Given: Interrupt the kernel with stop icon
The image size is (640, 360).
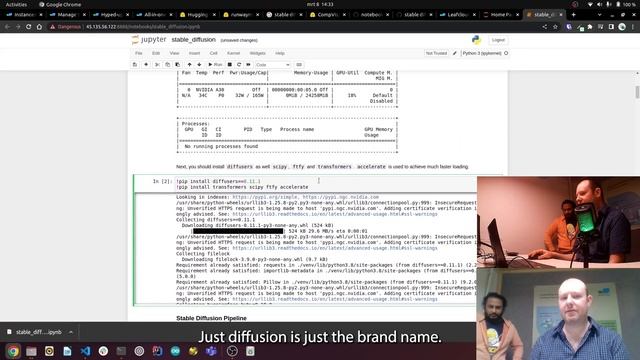Looking at the screenshot, I should click(230, 64).
